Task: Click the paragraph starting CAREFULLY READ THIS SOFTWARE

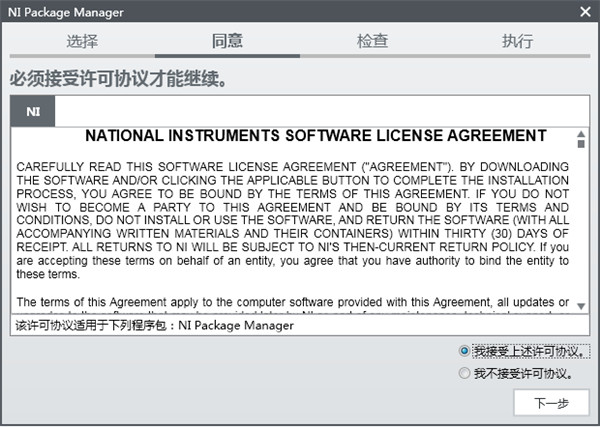Action: pyautogui.click(x=292, y=220)
